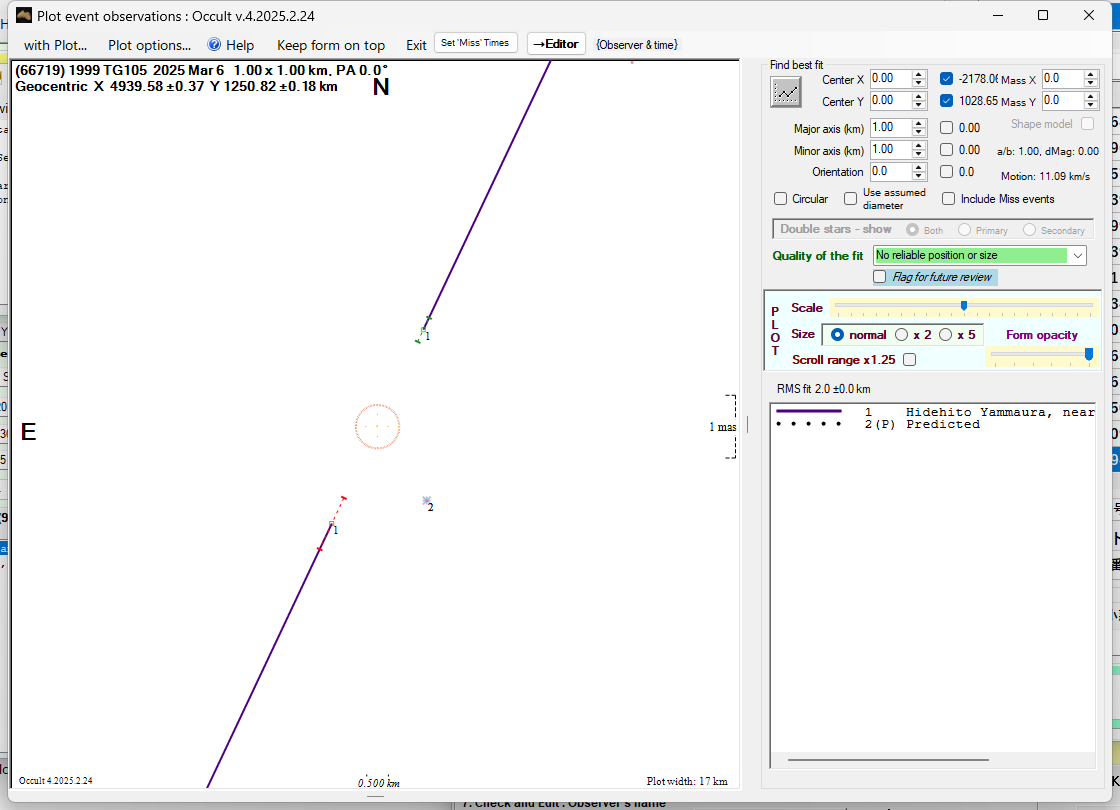1120x810 pixels.
Task: Select the x 2 plot size radio button
Action: tap(902, 335)
